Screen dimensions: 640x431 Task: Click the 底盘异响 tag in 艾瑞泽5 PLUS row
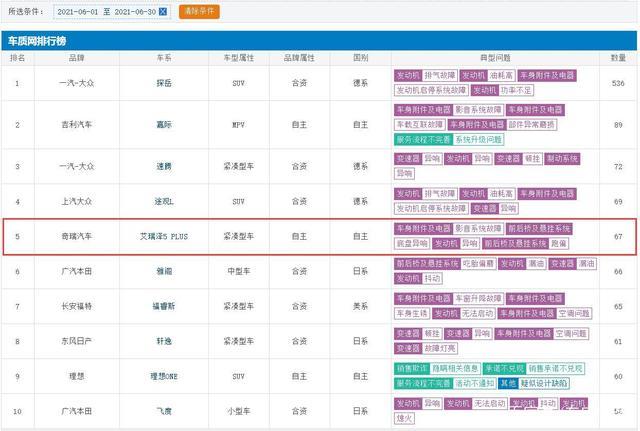pos(412,244)
